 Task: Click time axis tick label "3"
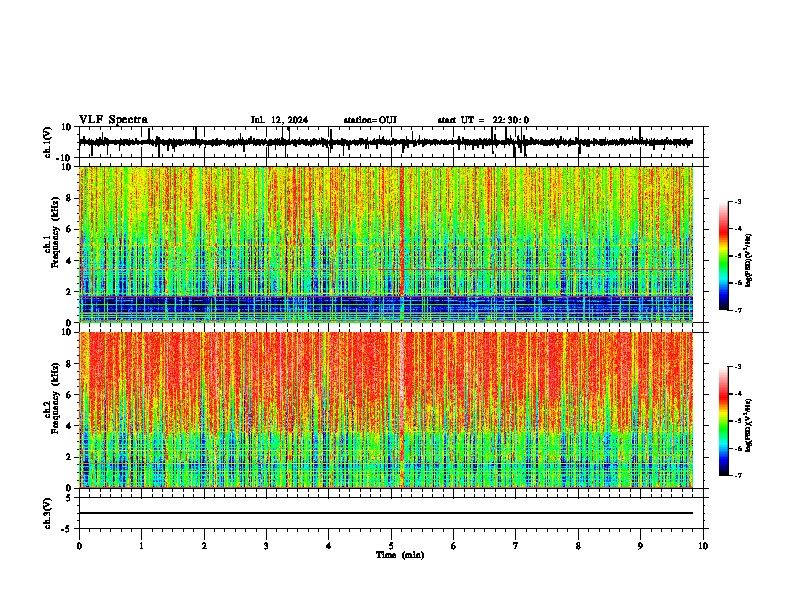266,546
